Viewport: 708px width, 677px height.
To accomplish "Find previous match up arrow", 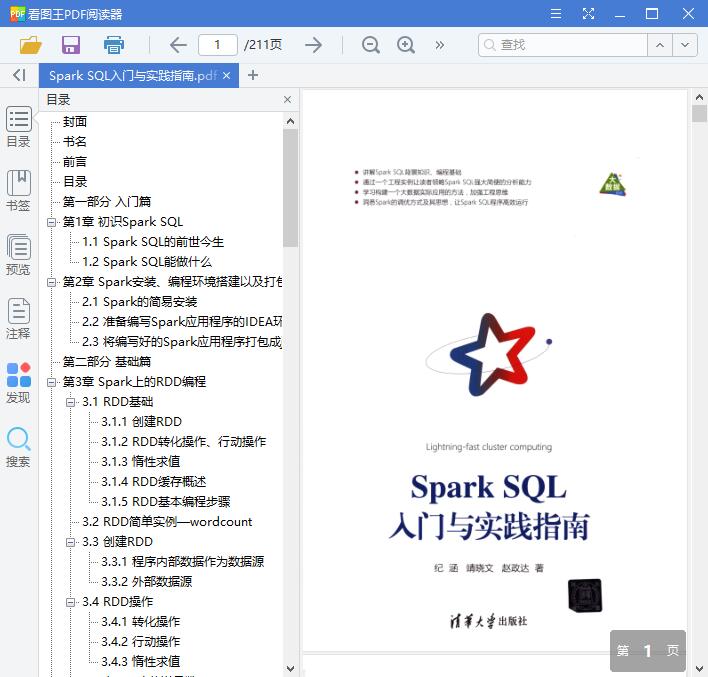I will [660, 45].
